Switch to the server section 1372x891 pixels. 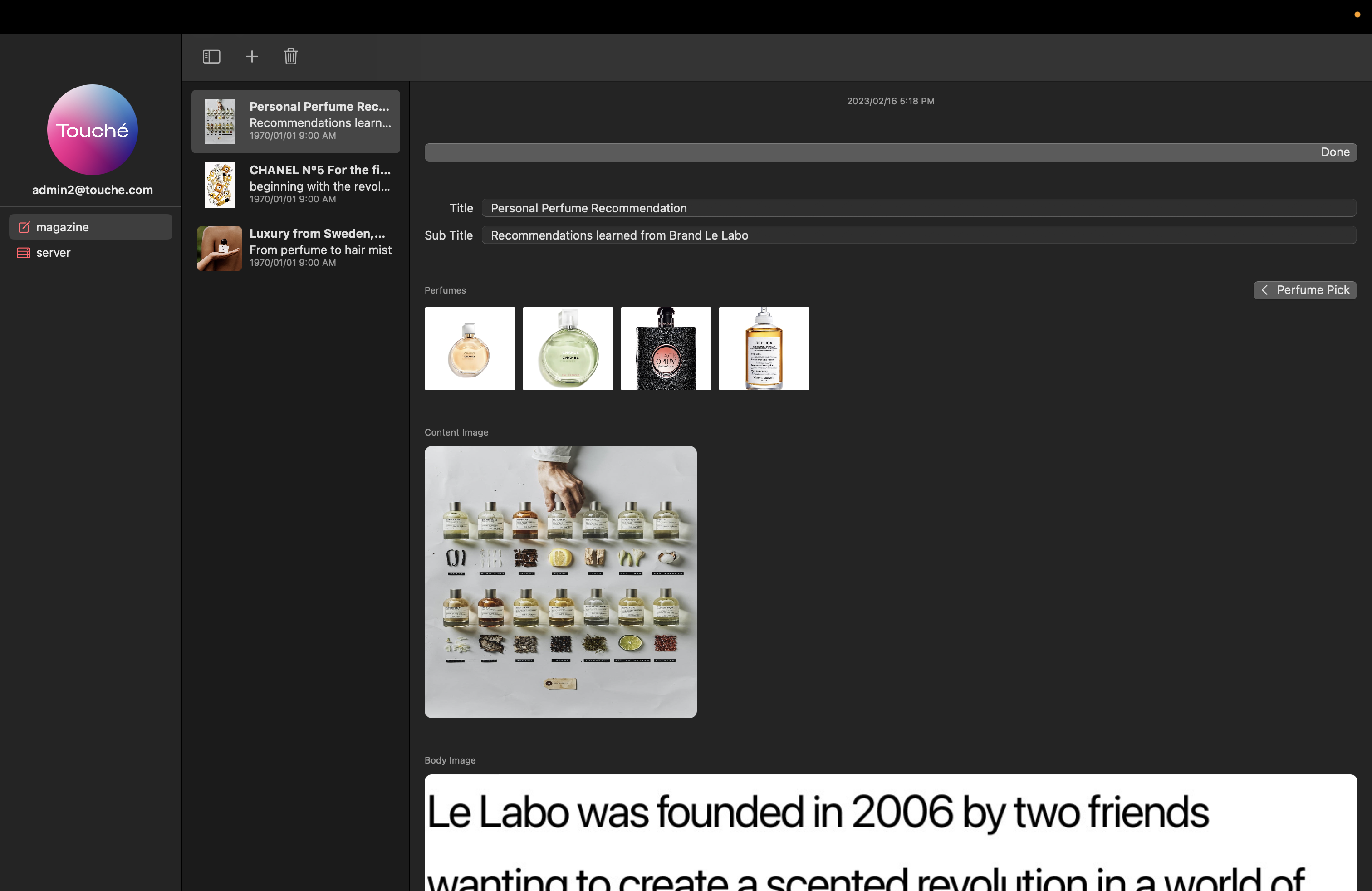click(x=53, y=252)
